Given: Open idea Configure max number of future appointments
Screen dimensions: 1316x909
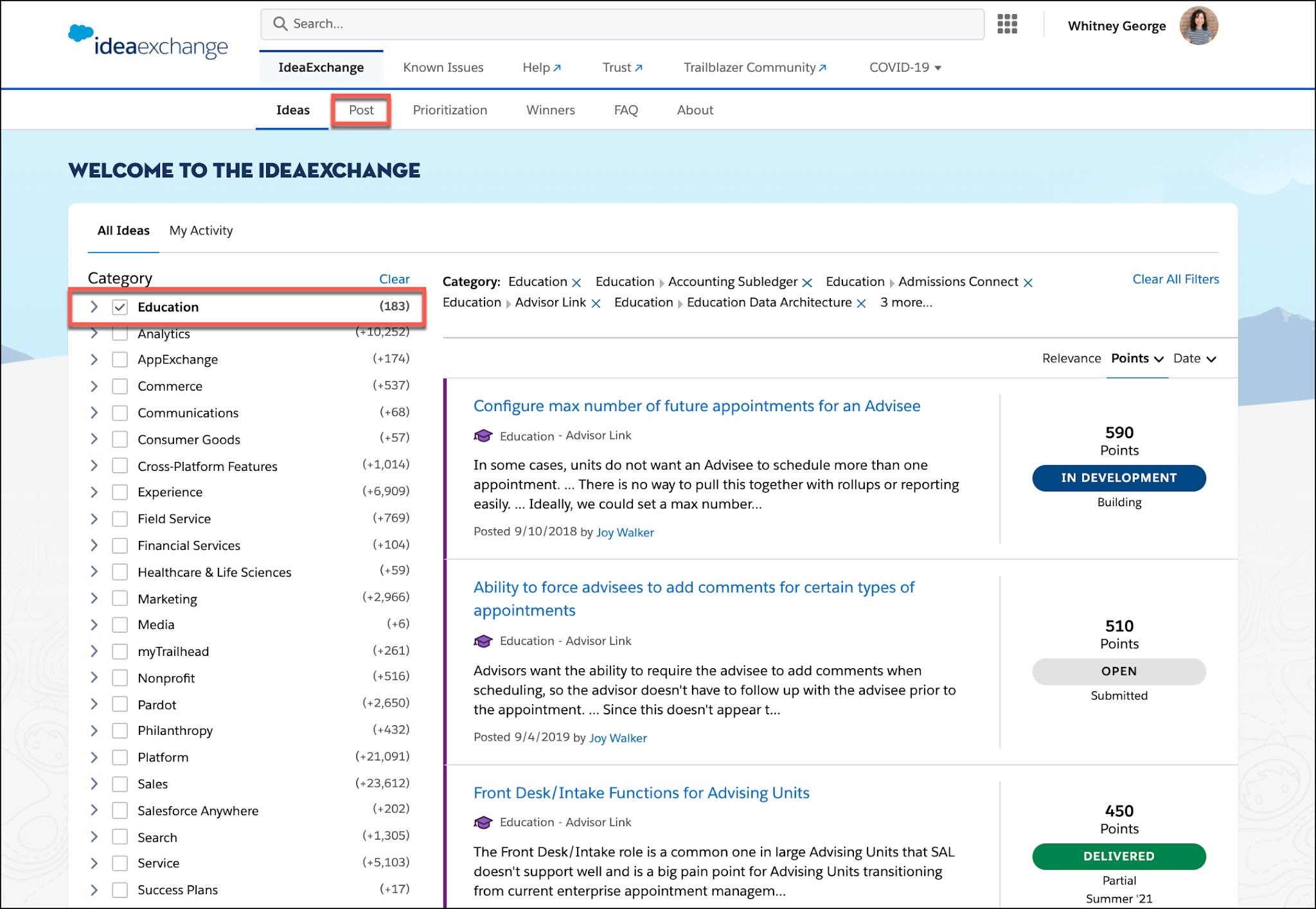Looking at the screenshot, I should (697, 406).
